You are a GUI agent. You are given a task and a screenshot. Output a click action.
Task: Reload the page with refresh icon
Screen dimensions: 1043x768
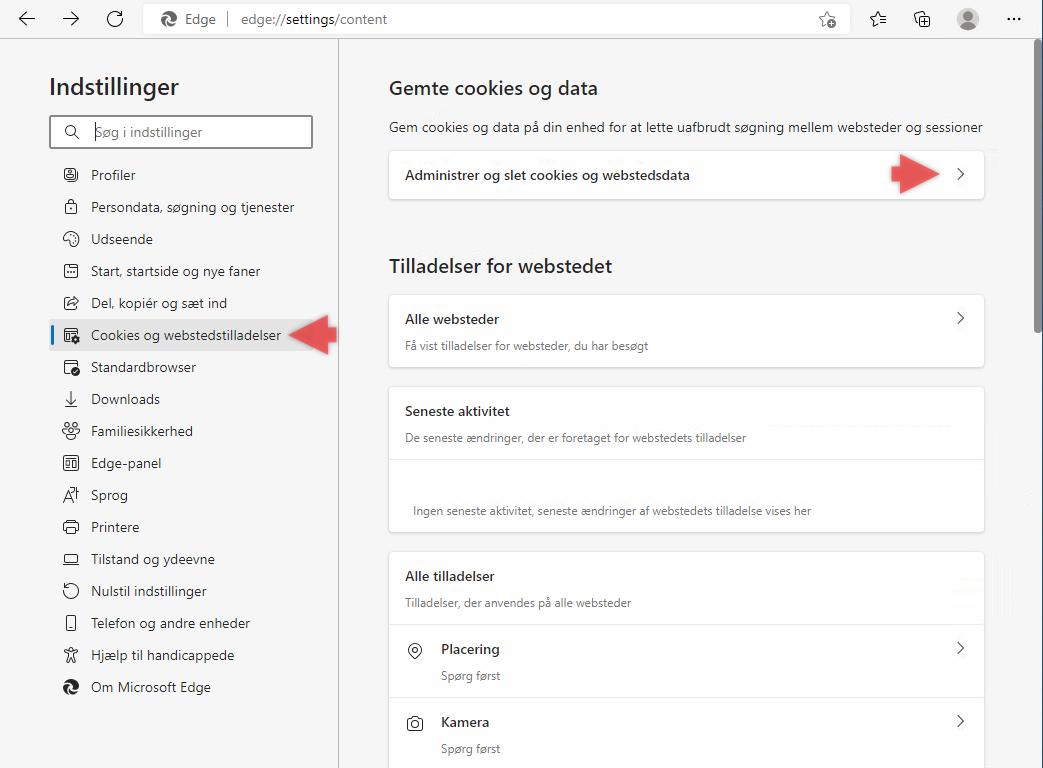click(x=115, y=19)
